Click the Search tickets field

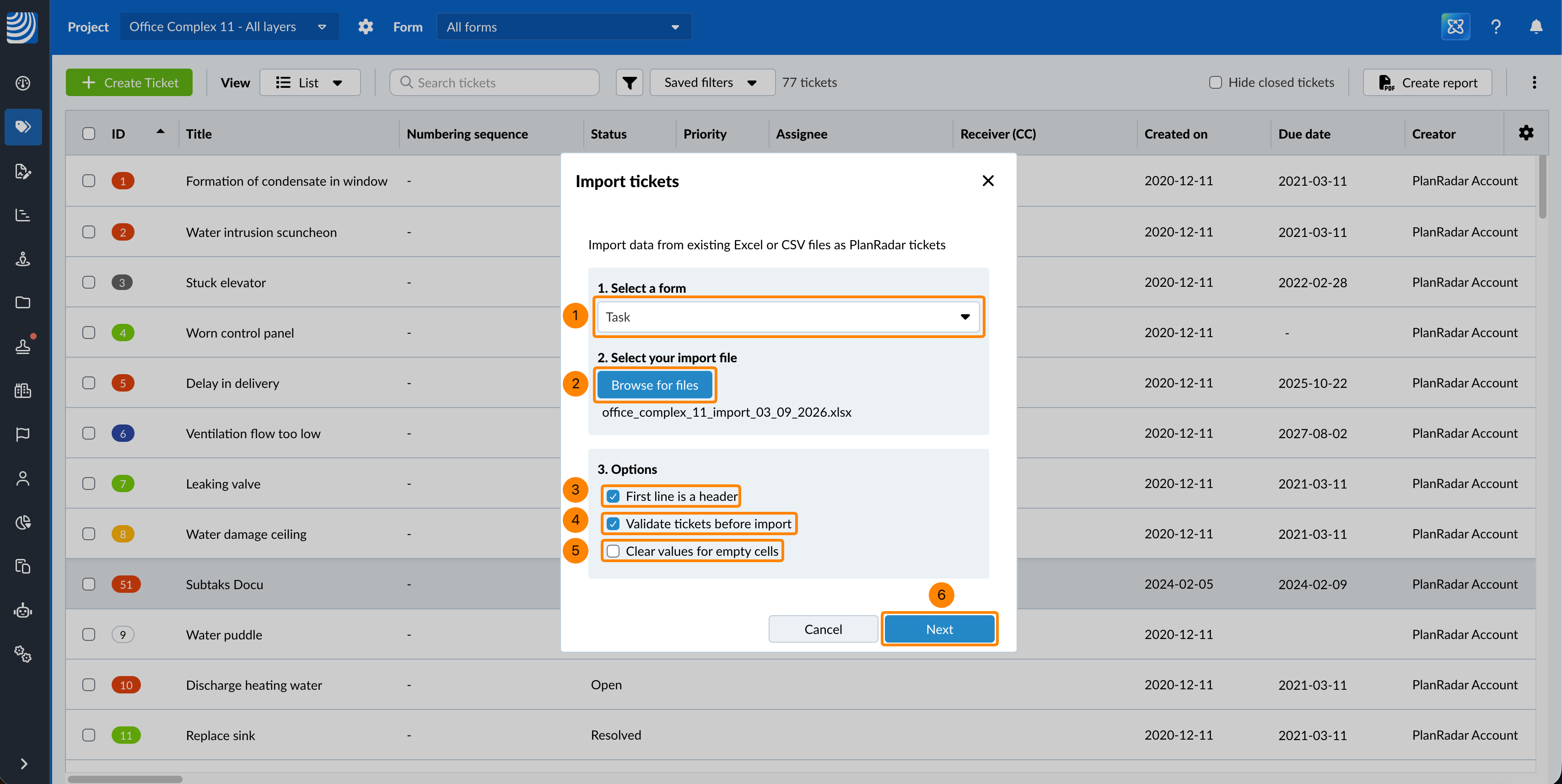click(x=494, y=82)
